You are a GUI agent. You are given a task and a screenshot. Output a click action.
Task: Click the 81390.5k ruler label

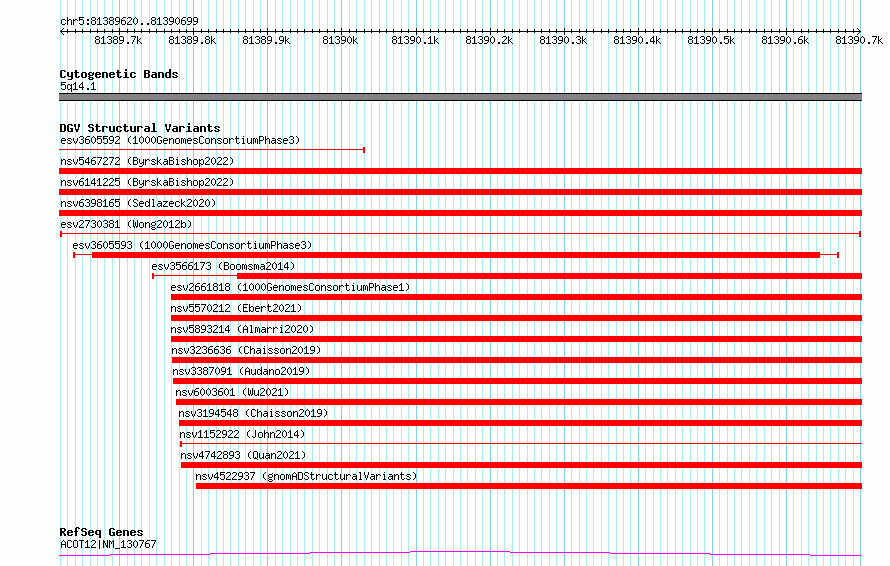[x=711, y=40]
